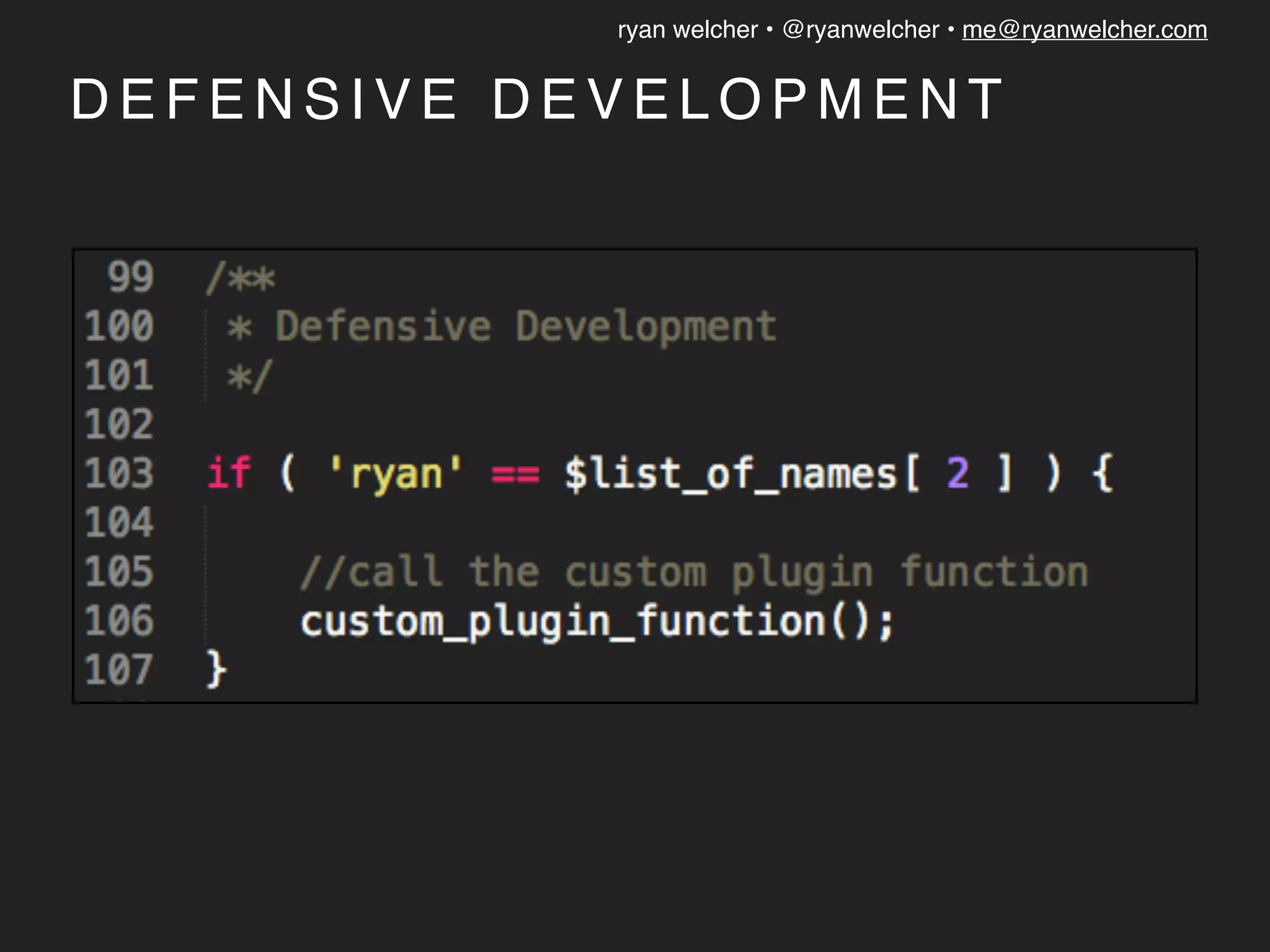Click line number 103 in the code
Viewport: 1270px width, 952px height.
pyautogui.click(x=119, y=473)
